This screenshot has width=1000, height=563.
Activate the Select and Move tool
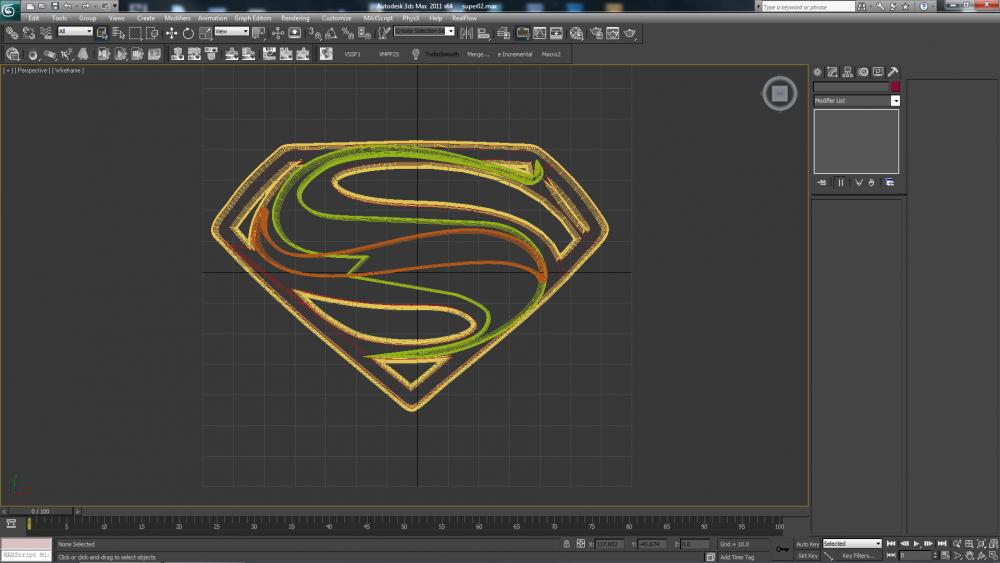172,33
